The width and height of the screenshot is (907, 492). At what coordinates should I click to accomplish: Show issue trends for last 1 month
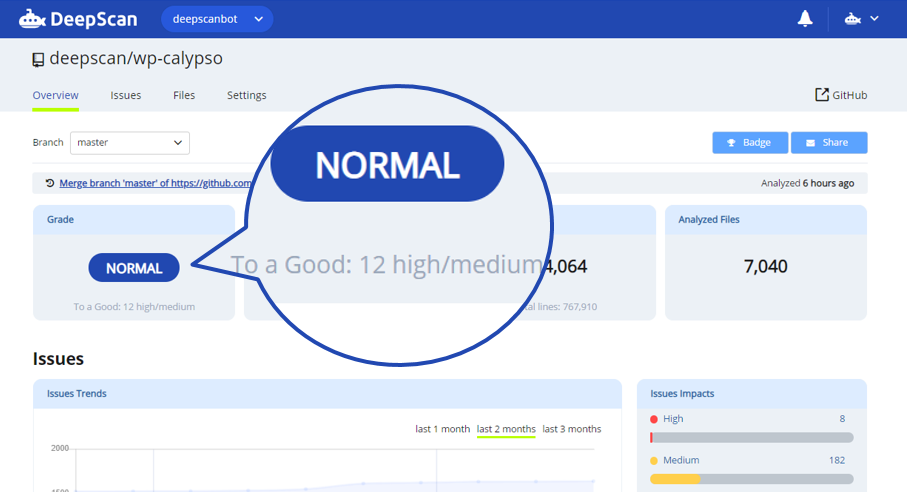[x=443, y=429]
